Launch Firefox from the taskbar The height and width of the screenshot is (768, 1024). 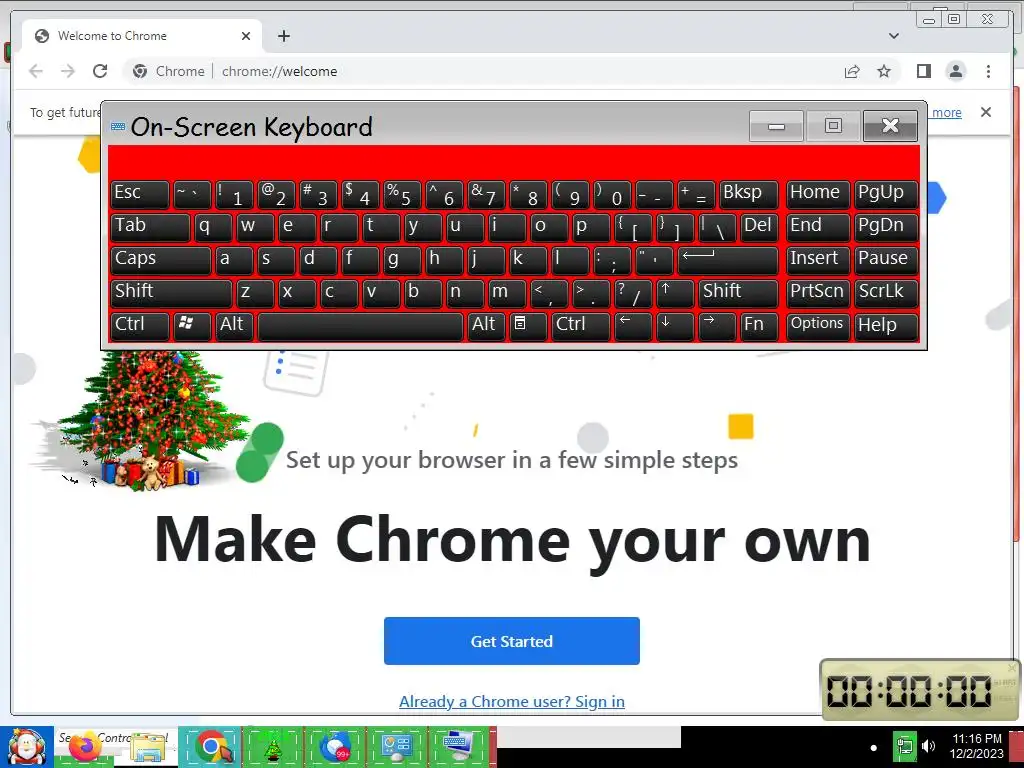click(x=84, y=747)
